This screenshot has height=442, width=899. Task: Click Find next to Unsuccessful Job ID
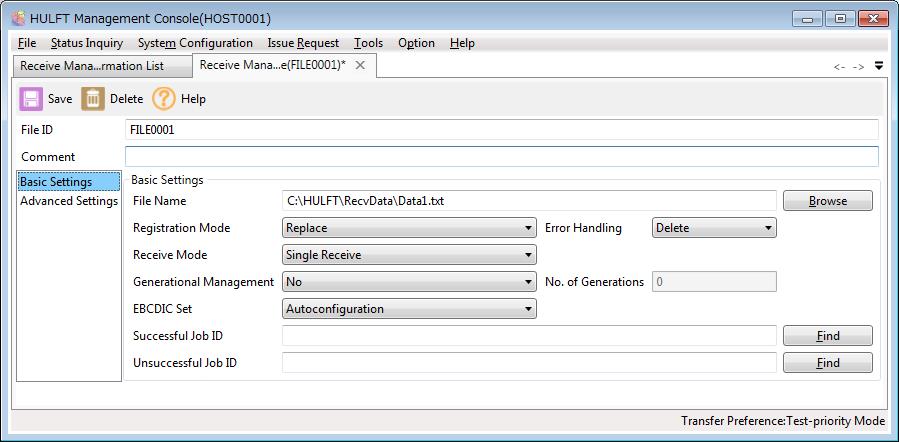click(x=828, y=363)
